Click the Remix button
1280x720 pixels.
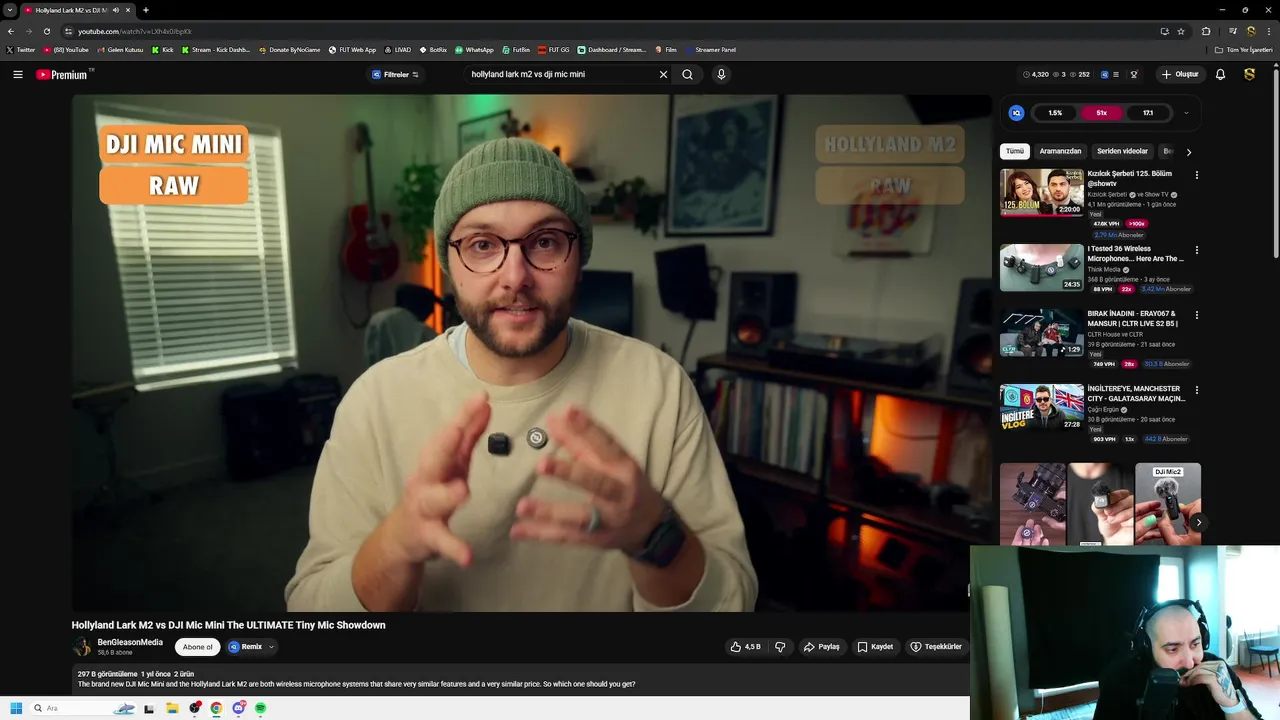click(245, 647)
